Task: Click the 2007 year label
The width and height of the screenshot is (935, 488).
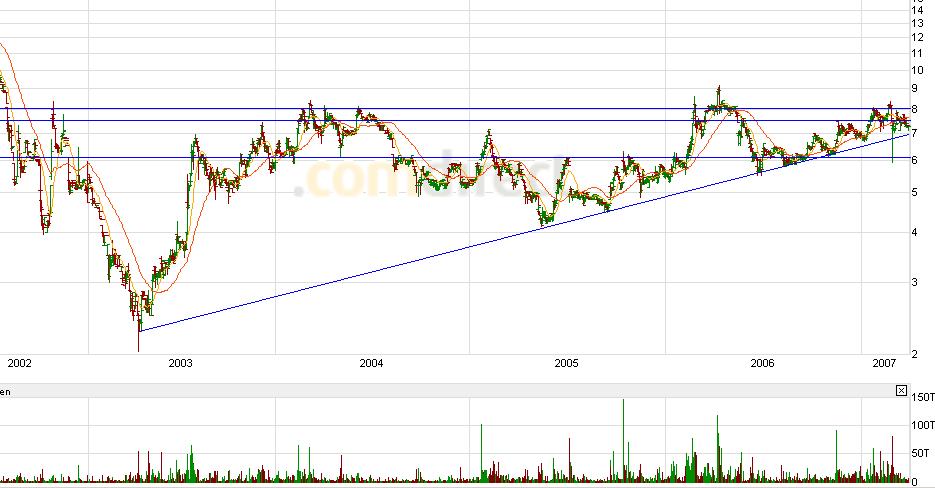Action: 884,363
